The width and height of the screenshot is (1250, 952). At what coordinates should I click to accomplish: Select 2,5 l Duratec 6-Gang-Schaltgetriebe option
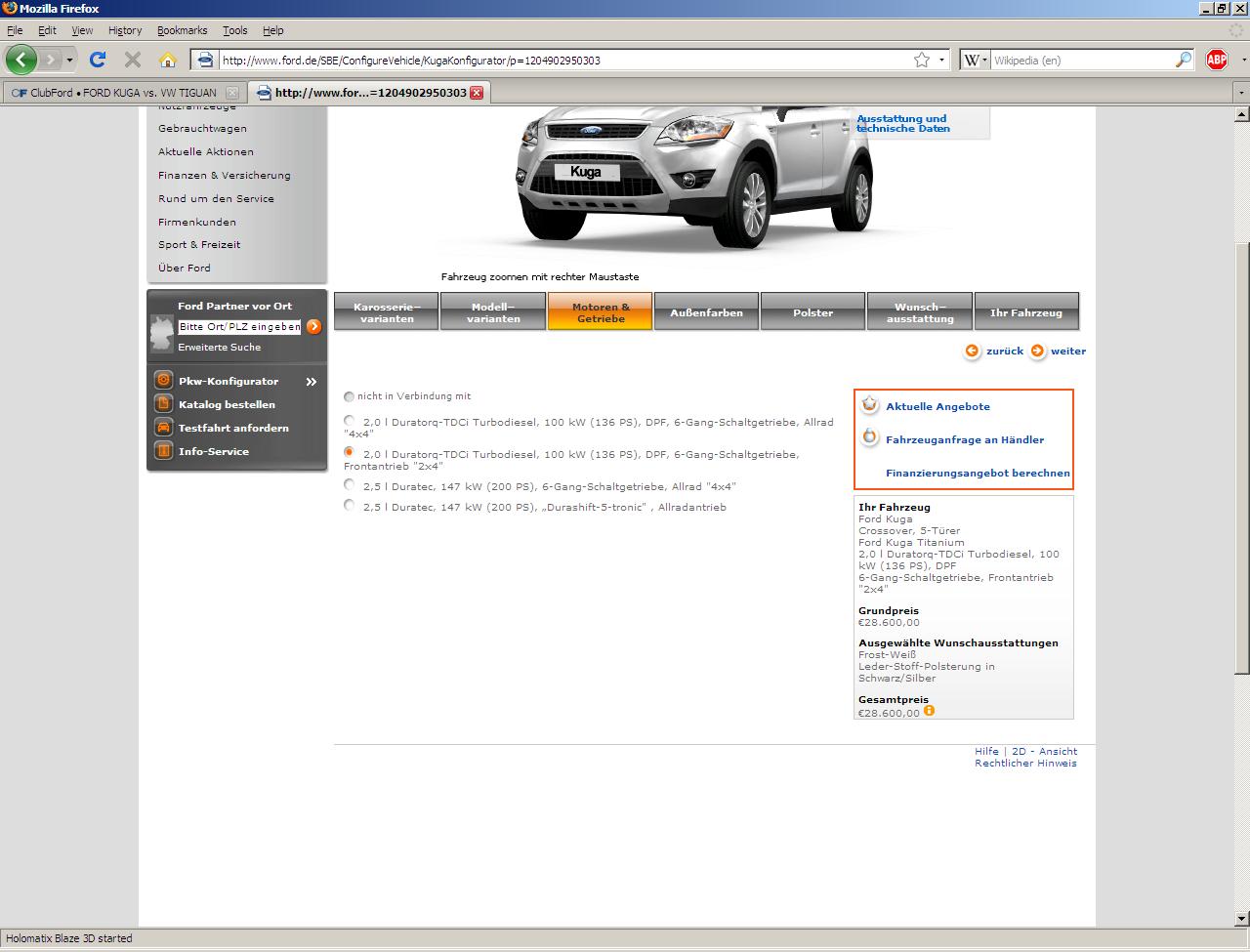[x=350, y=484]
